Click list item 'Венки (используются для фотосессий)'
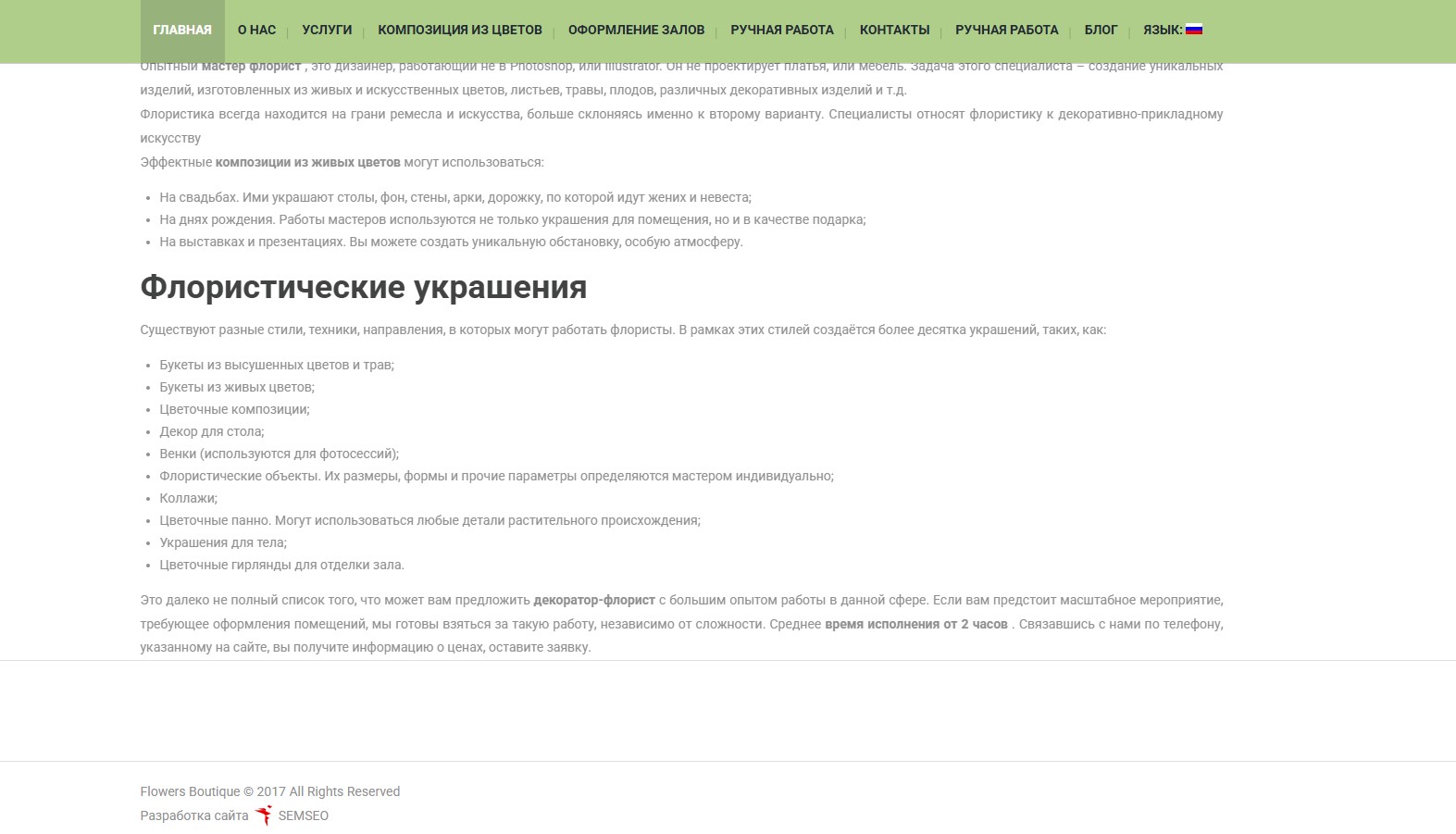The image size is (1456, 834). pyautogui.click(x=280, y=454)
